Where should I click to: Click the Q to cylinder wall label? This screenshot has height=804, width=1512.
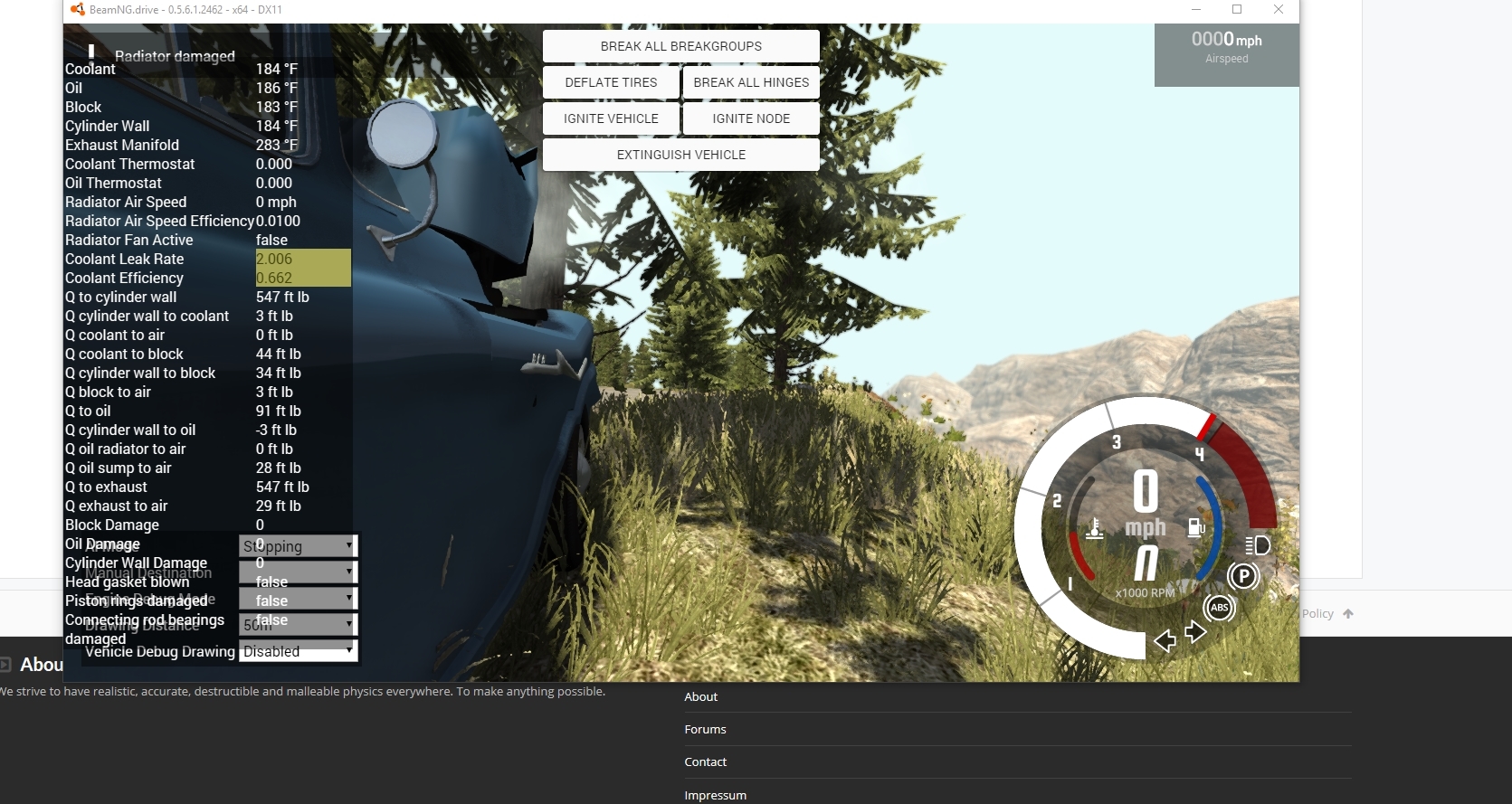120,297
